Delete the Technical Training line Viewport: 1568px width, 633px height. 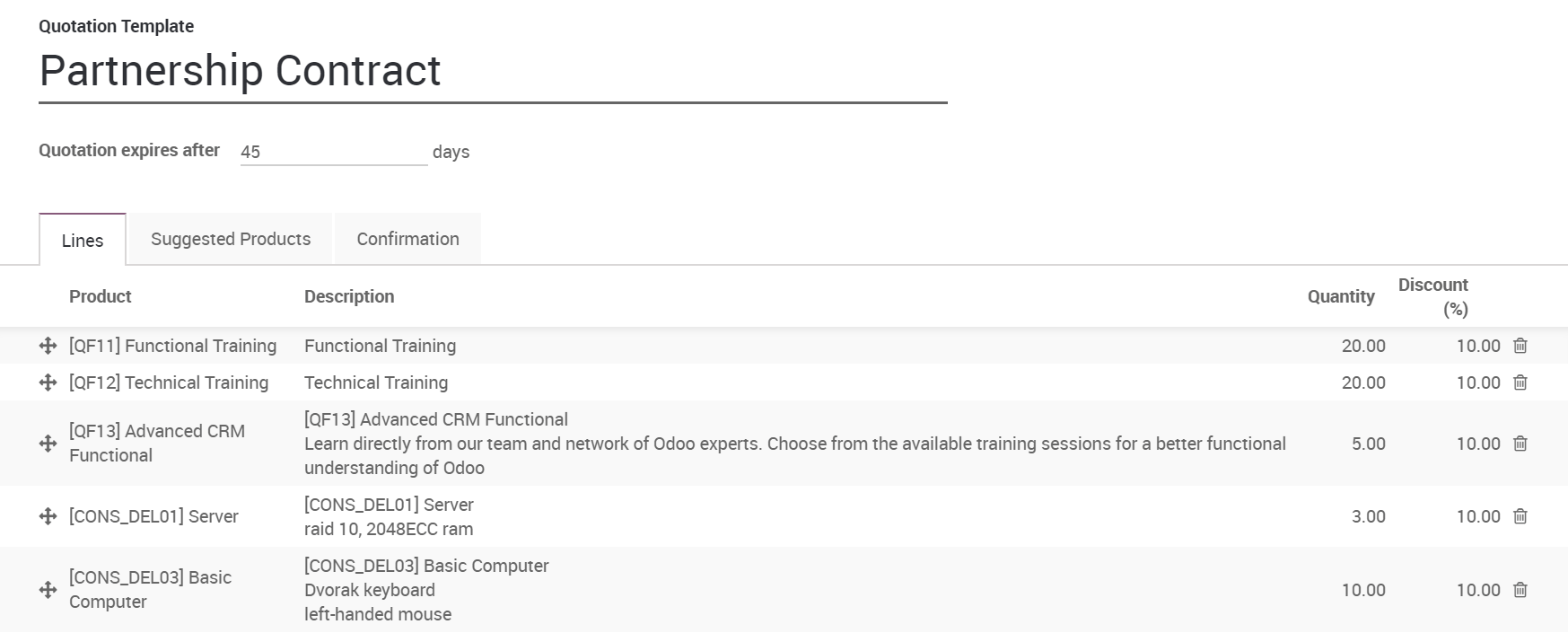(x=1520, y=382)
